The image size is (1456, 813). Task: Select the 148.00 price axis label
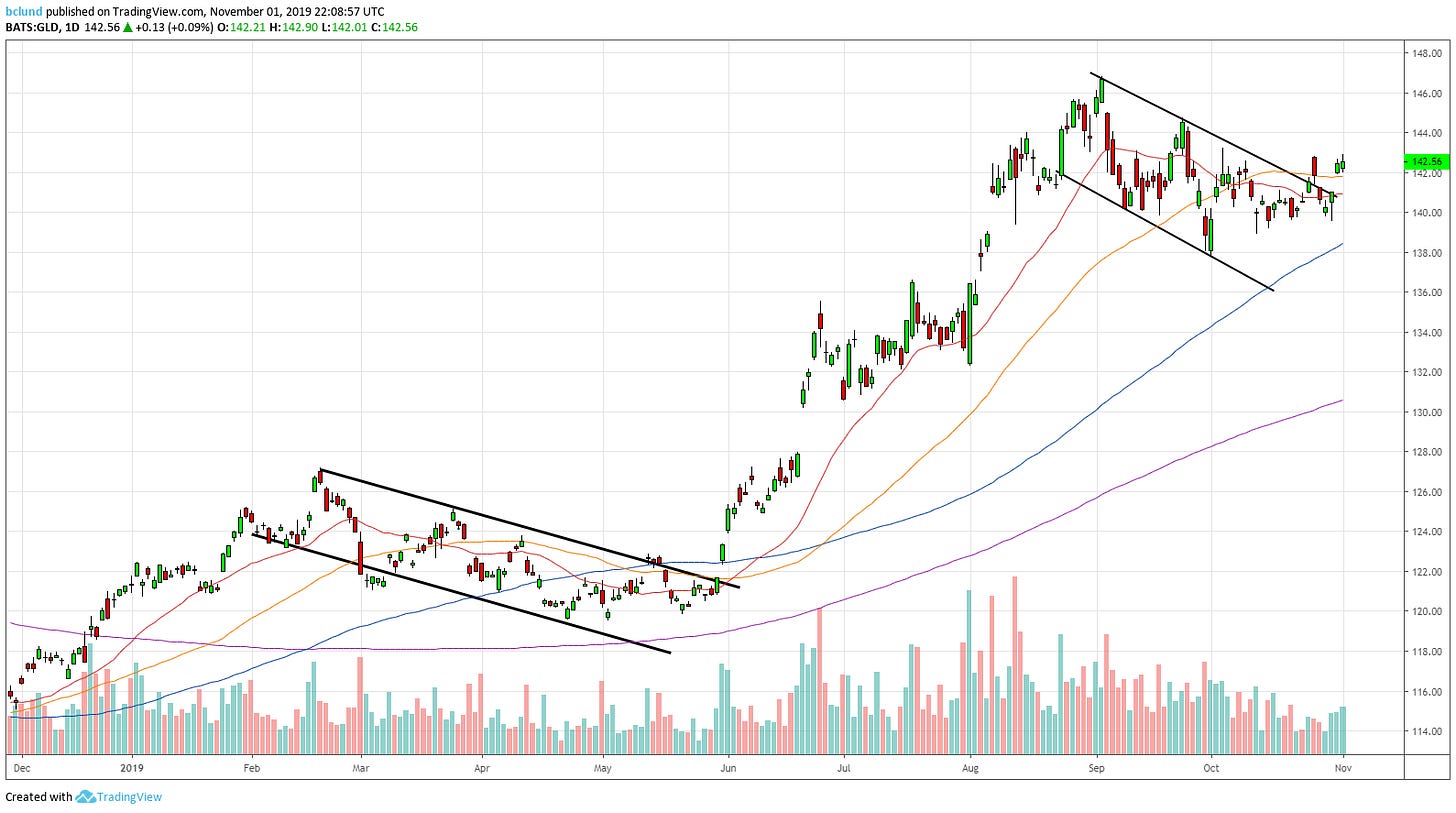(1426, 53)
